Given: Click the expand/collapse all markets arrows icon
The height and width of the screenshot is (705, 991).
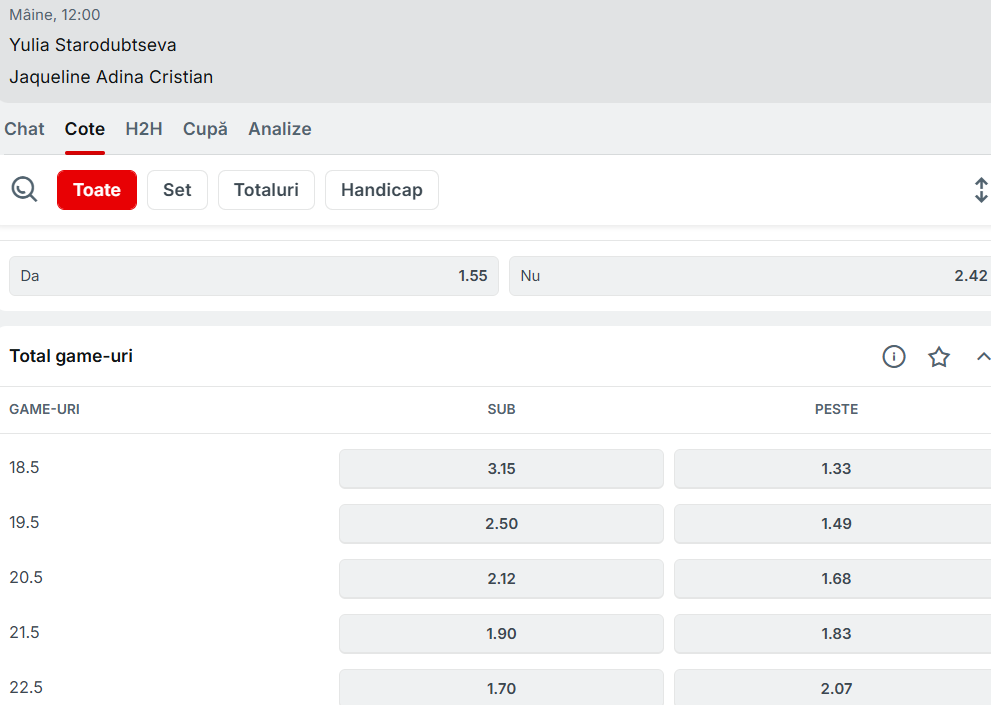Looking at the screenshot, I should pyautogui.click(x=980, y=190).
